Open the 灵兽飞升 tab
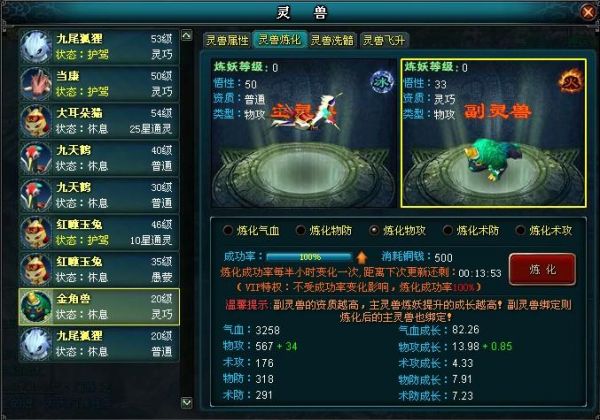Screen dimensions: 600x420 384,40
